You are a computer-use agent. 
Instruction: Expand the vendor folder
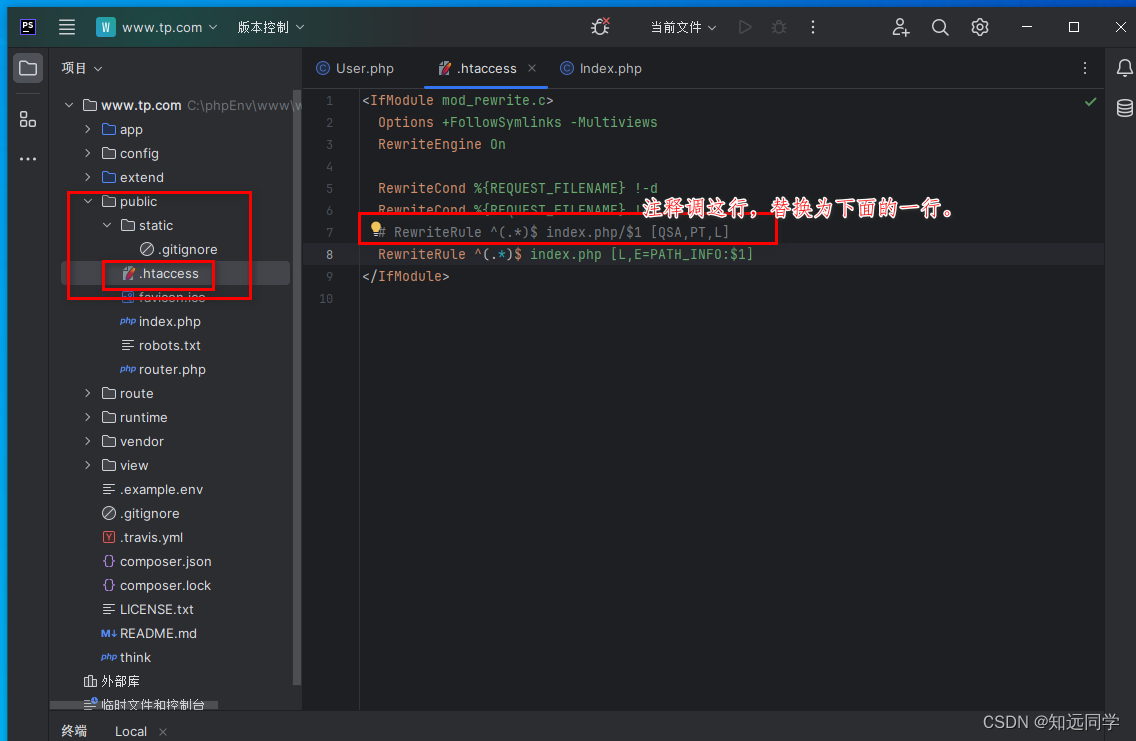[88, 441]
